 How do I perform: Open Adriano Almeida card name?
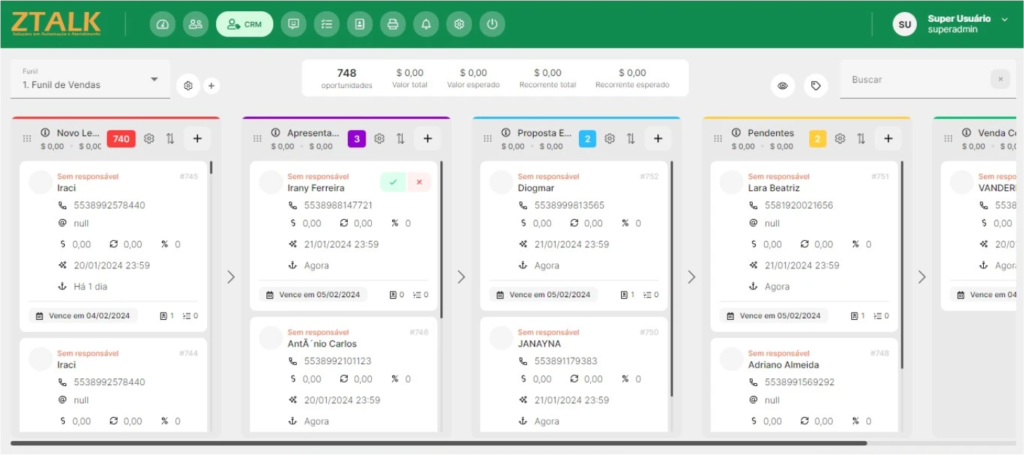pos(784,365)
